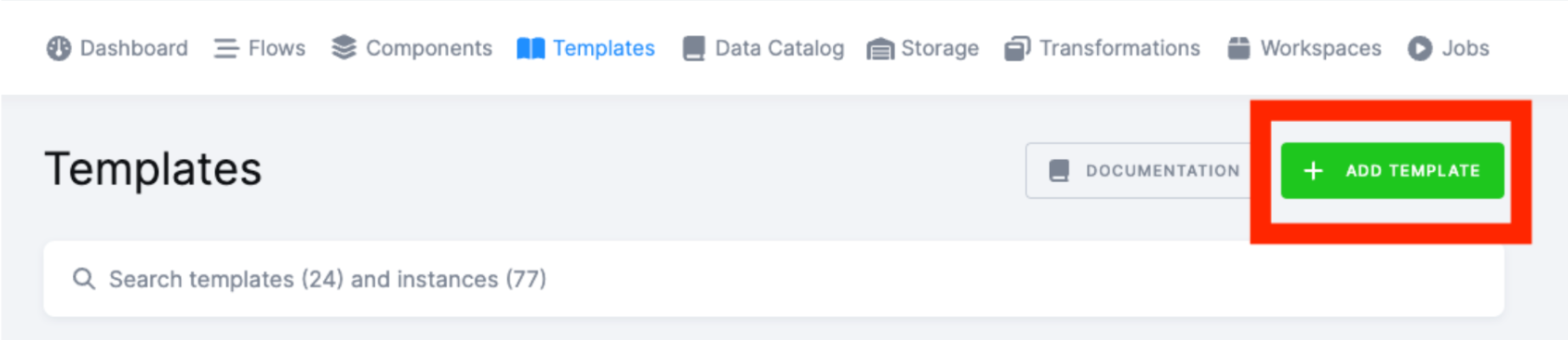Open the Data Catalog nav item
The width and height of the screenshot is (1568, 340).
[763, 48]
